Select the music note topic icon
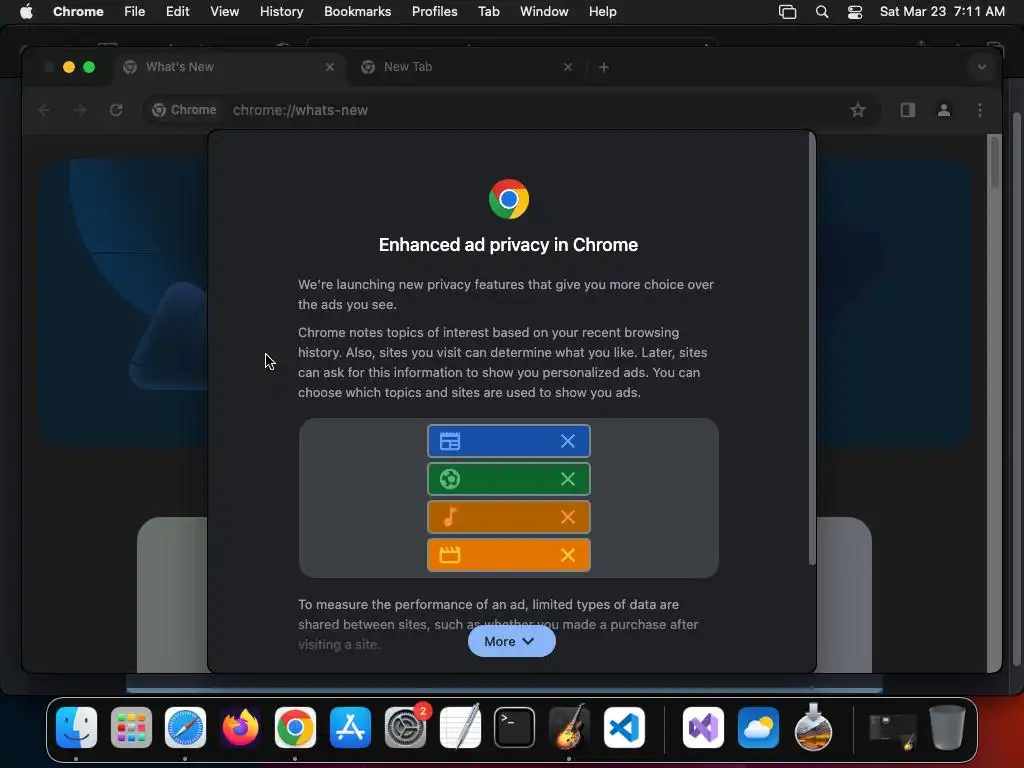Image resolution: width=1024 pixels, height=768 pixels. pos(450,517)
